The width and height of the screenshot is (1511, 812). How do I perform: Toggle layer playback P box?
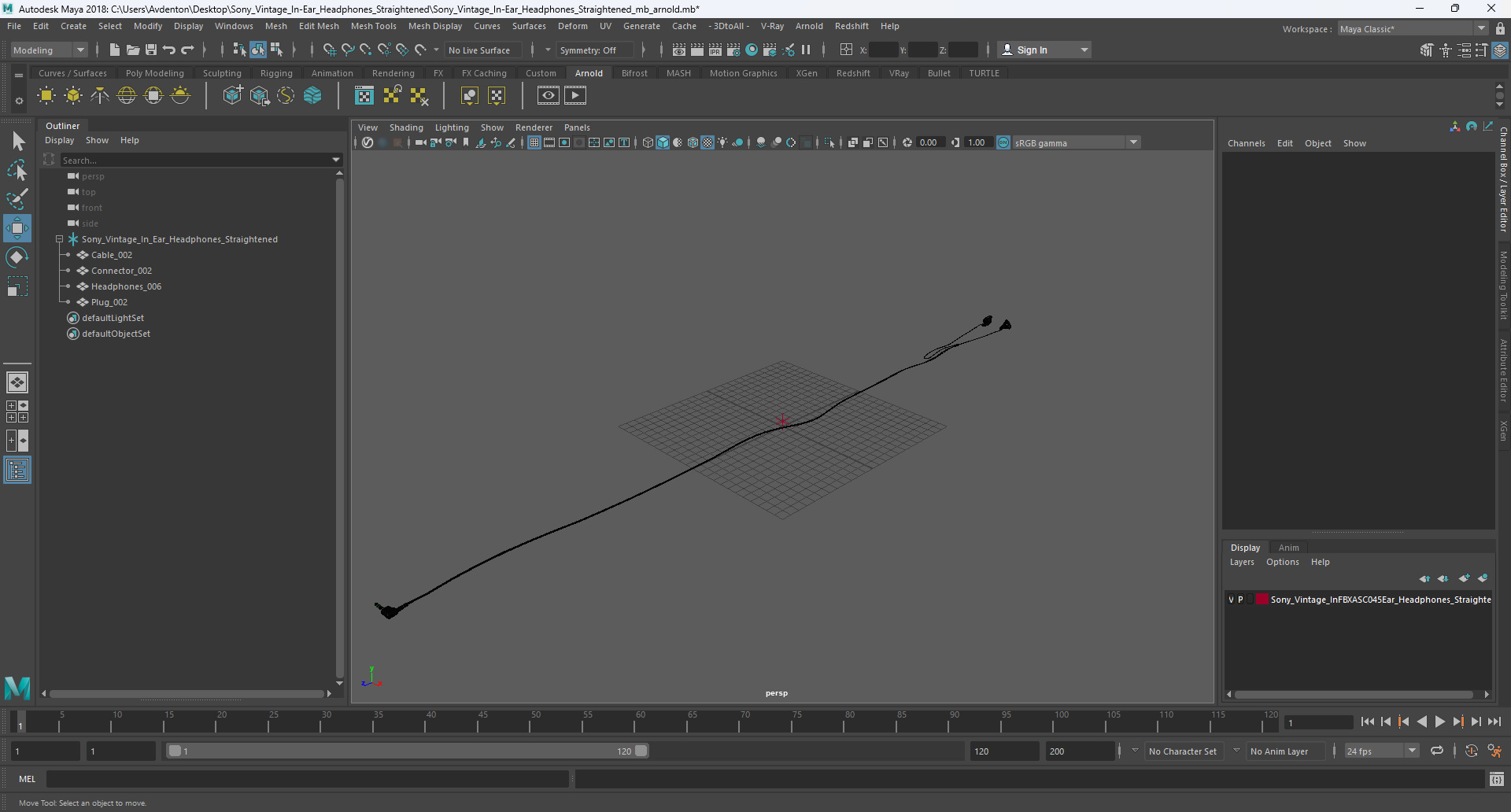[1240, 600]
